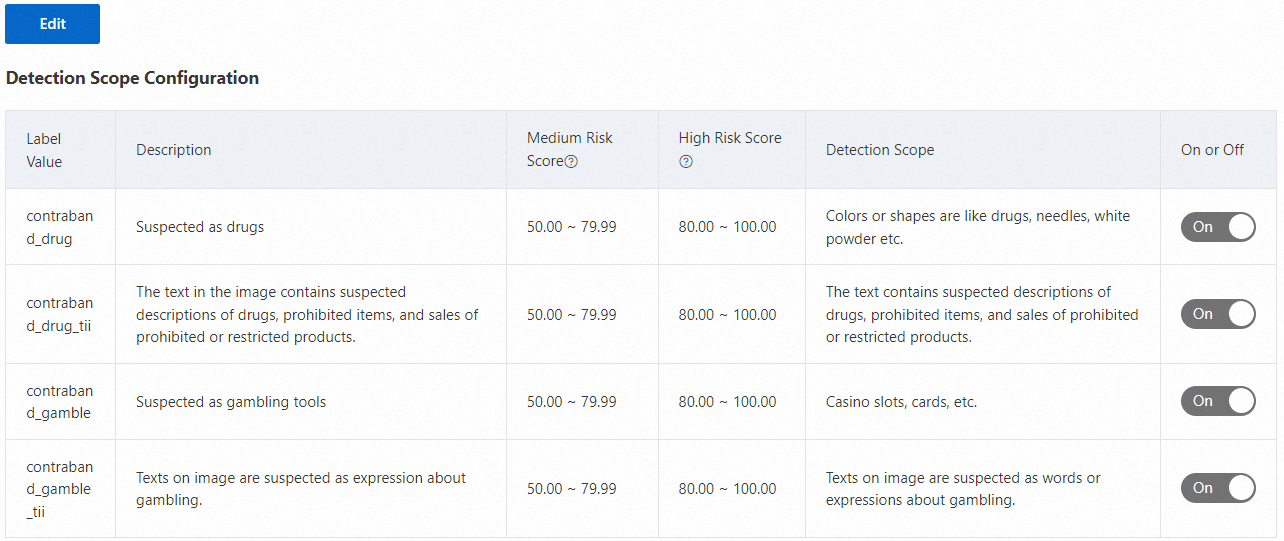Click the contraband_gamble high risk score range
1284x541 pixels.
(727, 402)
